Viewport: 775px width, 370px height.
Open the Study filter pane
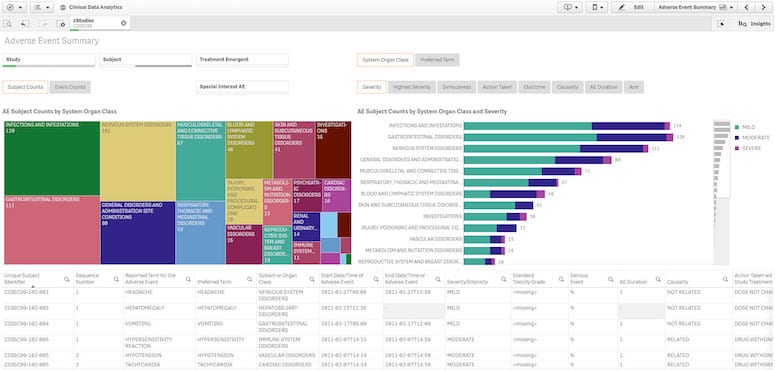pos(48,60)
